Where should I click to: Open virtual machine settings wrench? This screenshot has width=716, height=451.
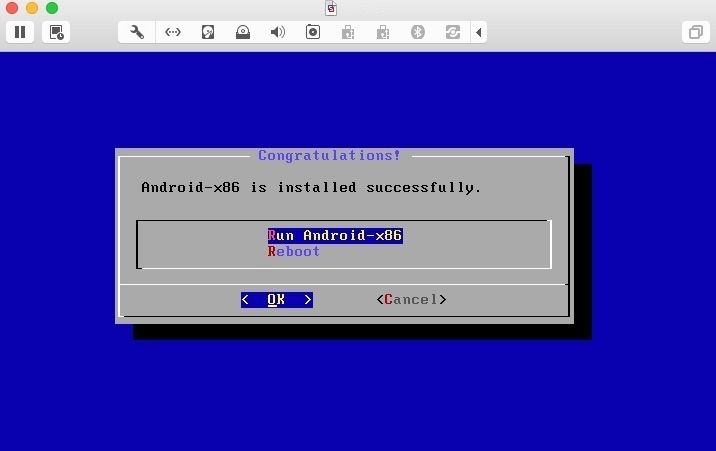[137, 32]
